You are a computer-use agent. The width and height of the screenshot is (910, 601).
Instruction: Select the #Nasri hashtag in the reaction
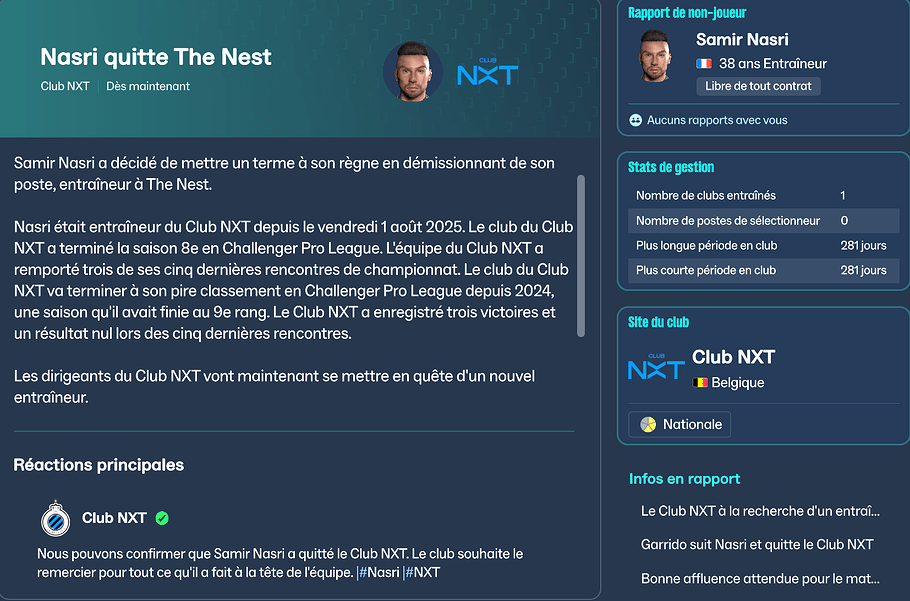379,573
